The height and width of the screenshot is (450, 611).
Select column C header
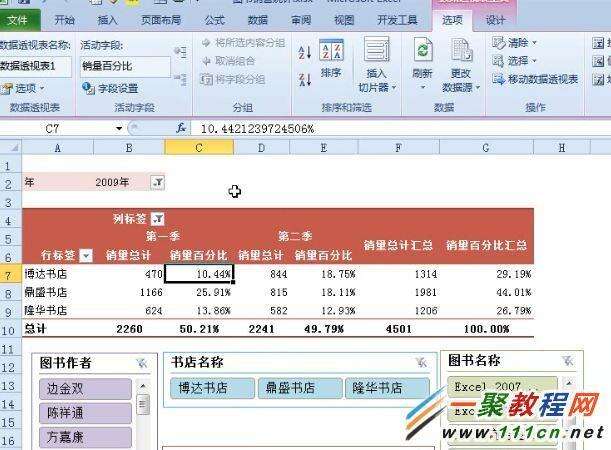coord(199,148)
